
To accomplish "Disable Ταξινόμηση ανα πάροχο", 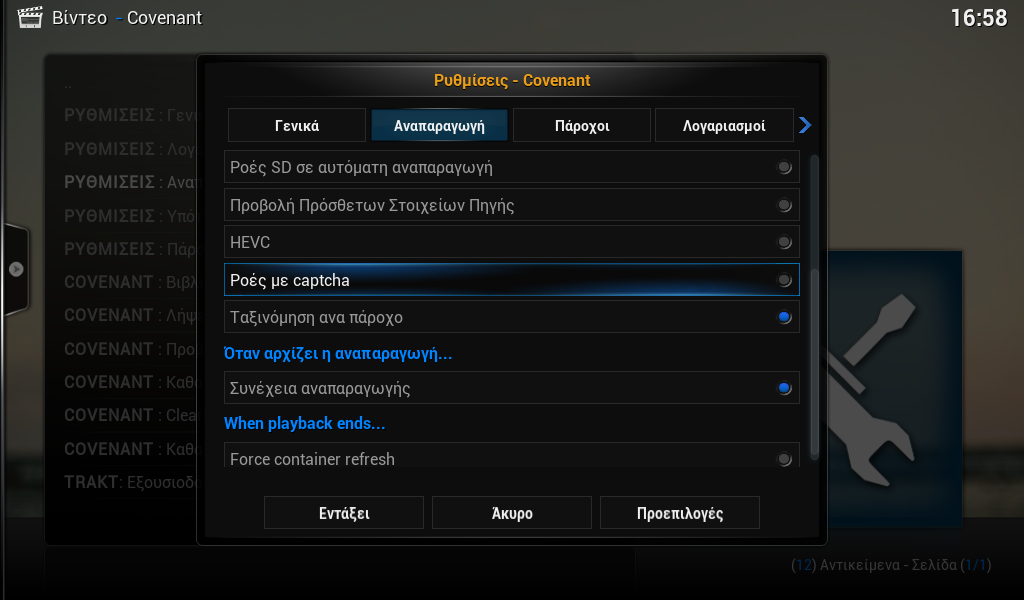I will click(x=511, y=317).
